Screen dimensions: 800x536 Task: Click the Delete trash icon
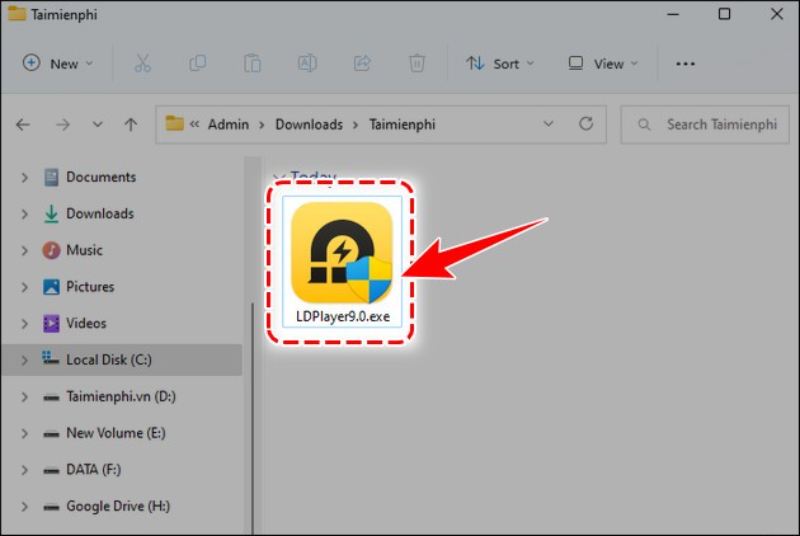click(x=417, y=63)
